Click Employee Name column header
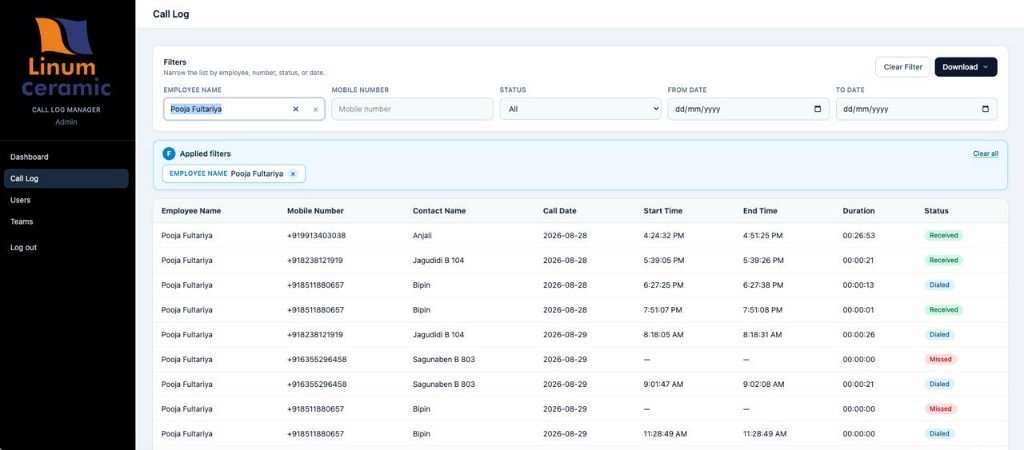This screenshot has height=450, width=1024. click(x=191, y=211)
